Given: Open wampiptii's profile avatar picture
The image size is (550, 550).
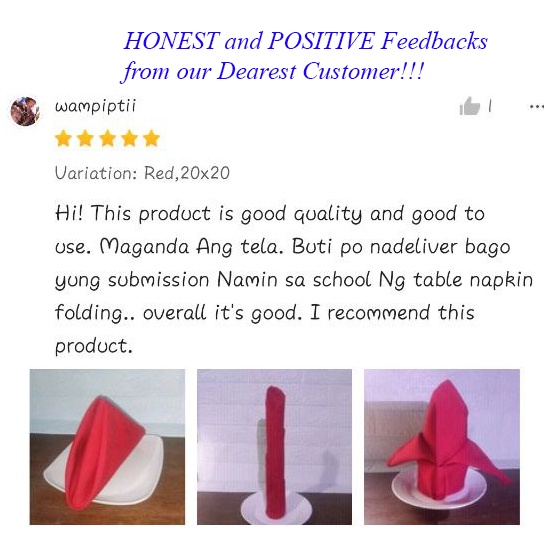Looking at the screenshot, I should (x=25, y=111).
